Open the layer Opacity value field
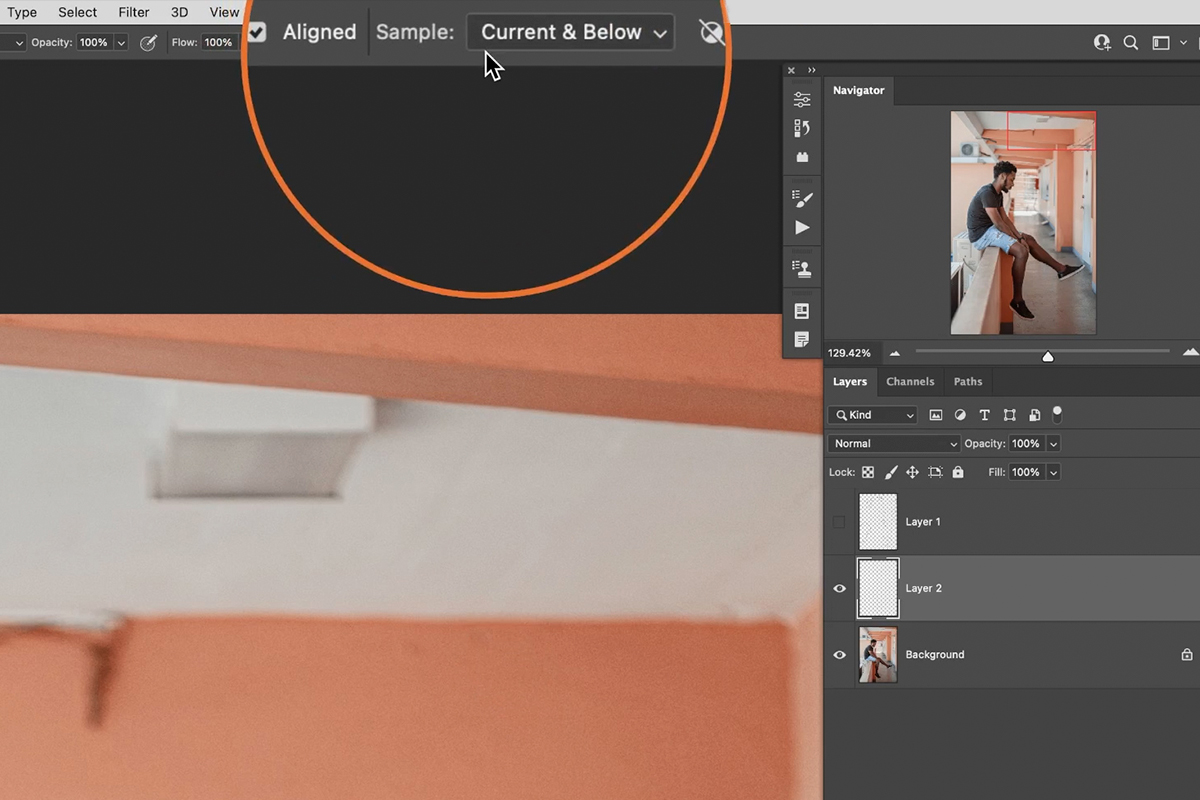Screen dimensions: 1200x800 click(x=1028, y=443)
